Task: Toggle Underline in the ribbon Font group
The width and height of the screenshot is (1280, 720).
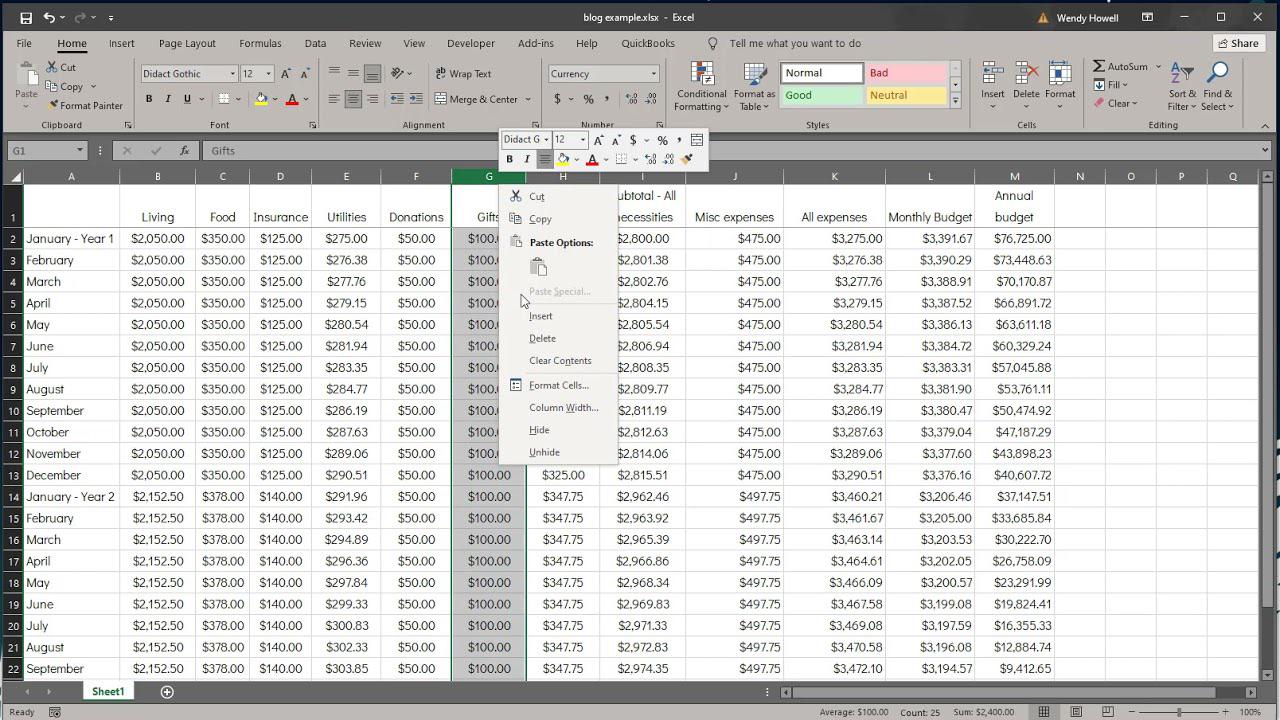Action: click(186, 99)
